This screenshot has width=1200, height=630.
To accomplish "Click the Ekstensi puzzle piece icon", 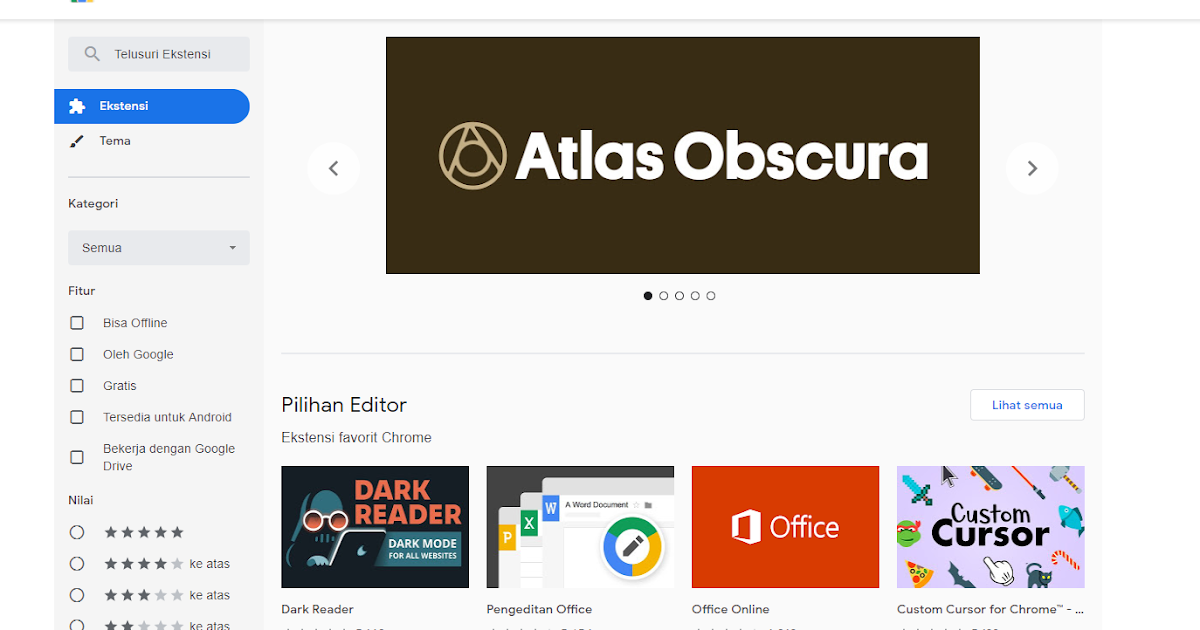I will 77,106.
